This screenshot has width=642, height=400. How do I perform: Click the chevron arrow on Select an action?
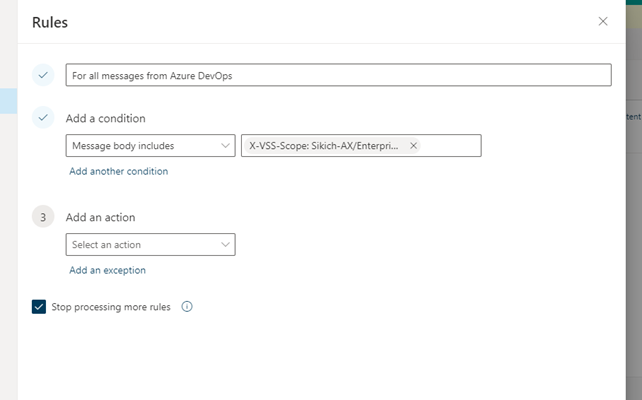[x=225, y=245]
